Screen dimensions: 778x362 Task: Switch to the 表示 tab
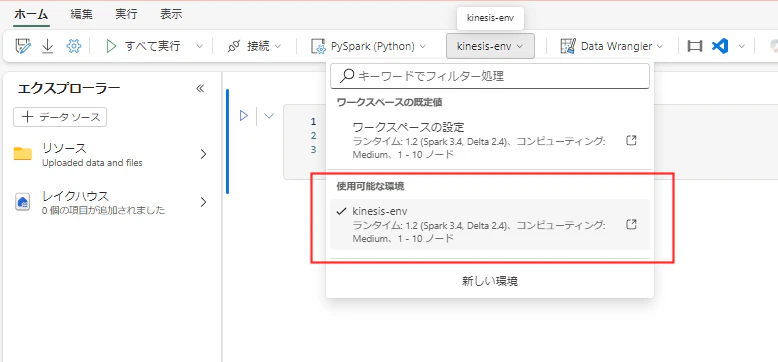pyautogui.click(x=171, y=14)
